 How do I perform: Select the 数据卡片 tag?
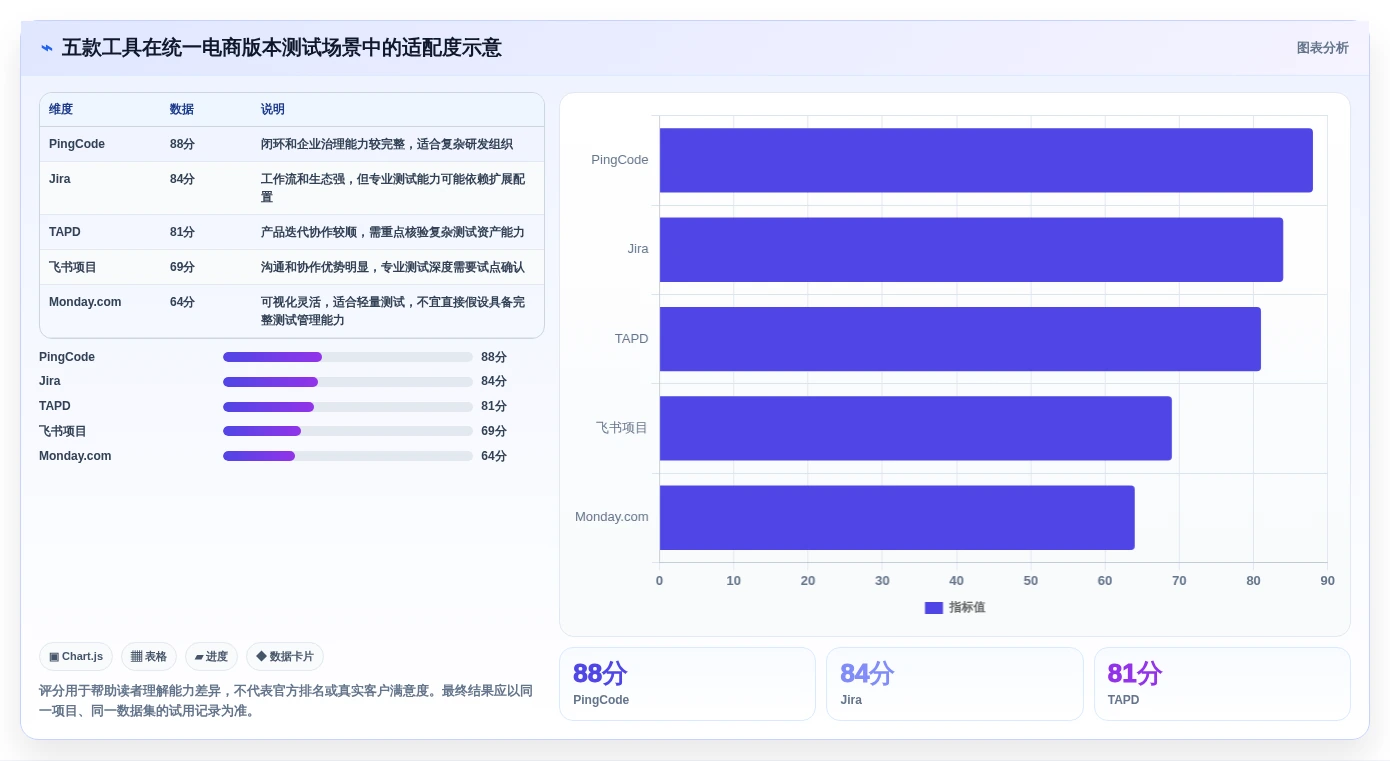click(285, 657)
